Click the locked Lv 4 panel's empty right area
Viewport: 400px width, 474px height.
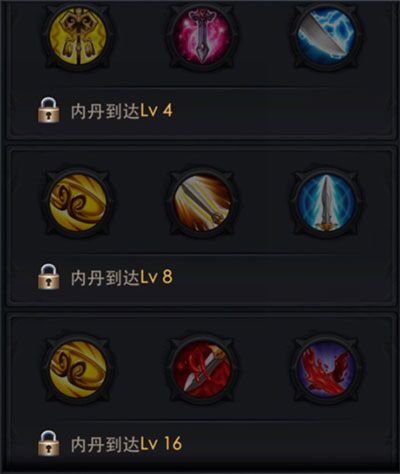283,111
